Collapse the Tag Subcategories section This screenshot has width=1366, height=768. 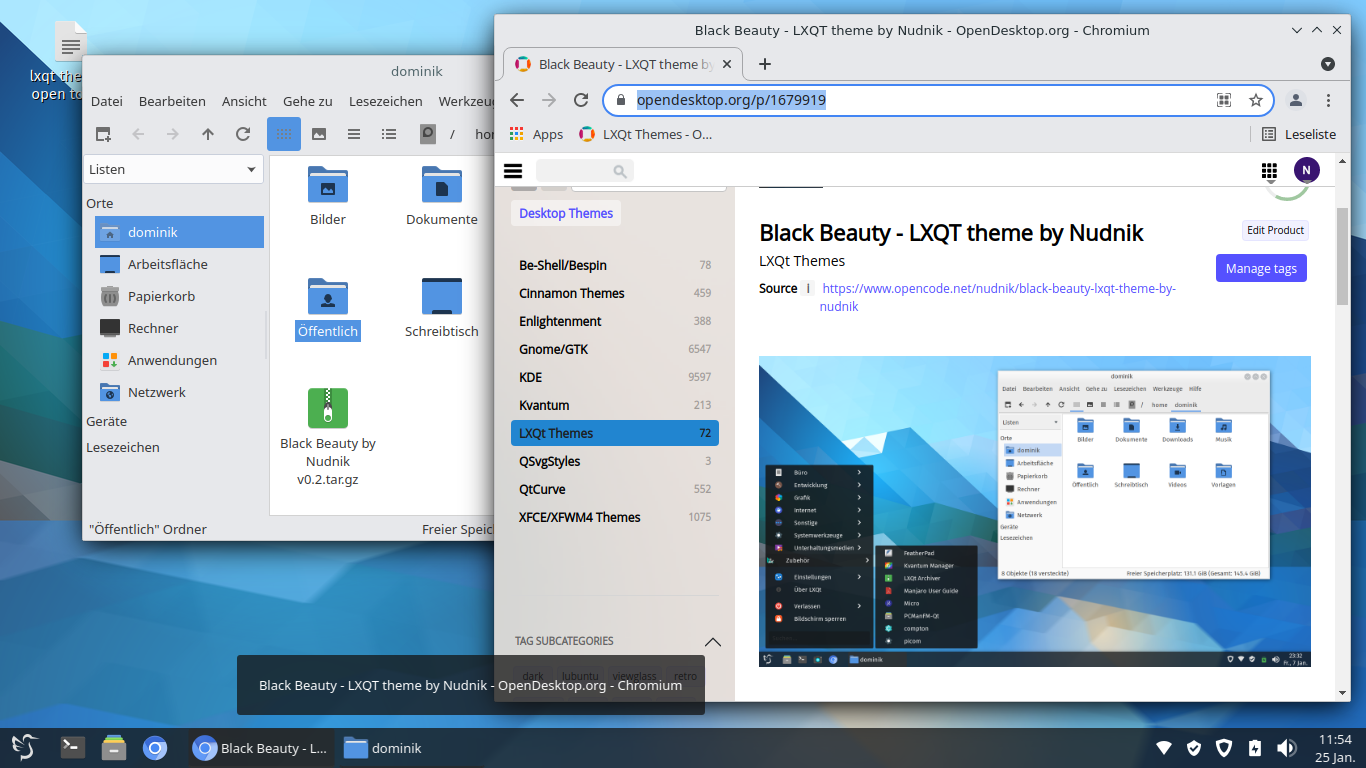point(713,641)
